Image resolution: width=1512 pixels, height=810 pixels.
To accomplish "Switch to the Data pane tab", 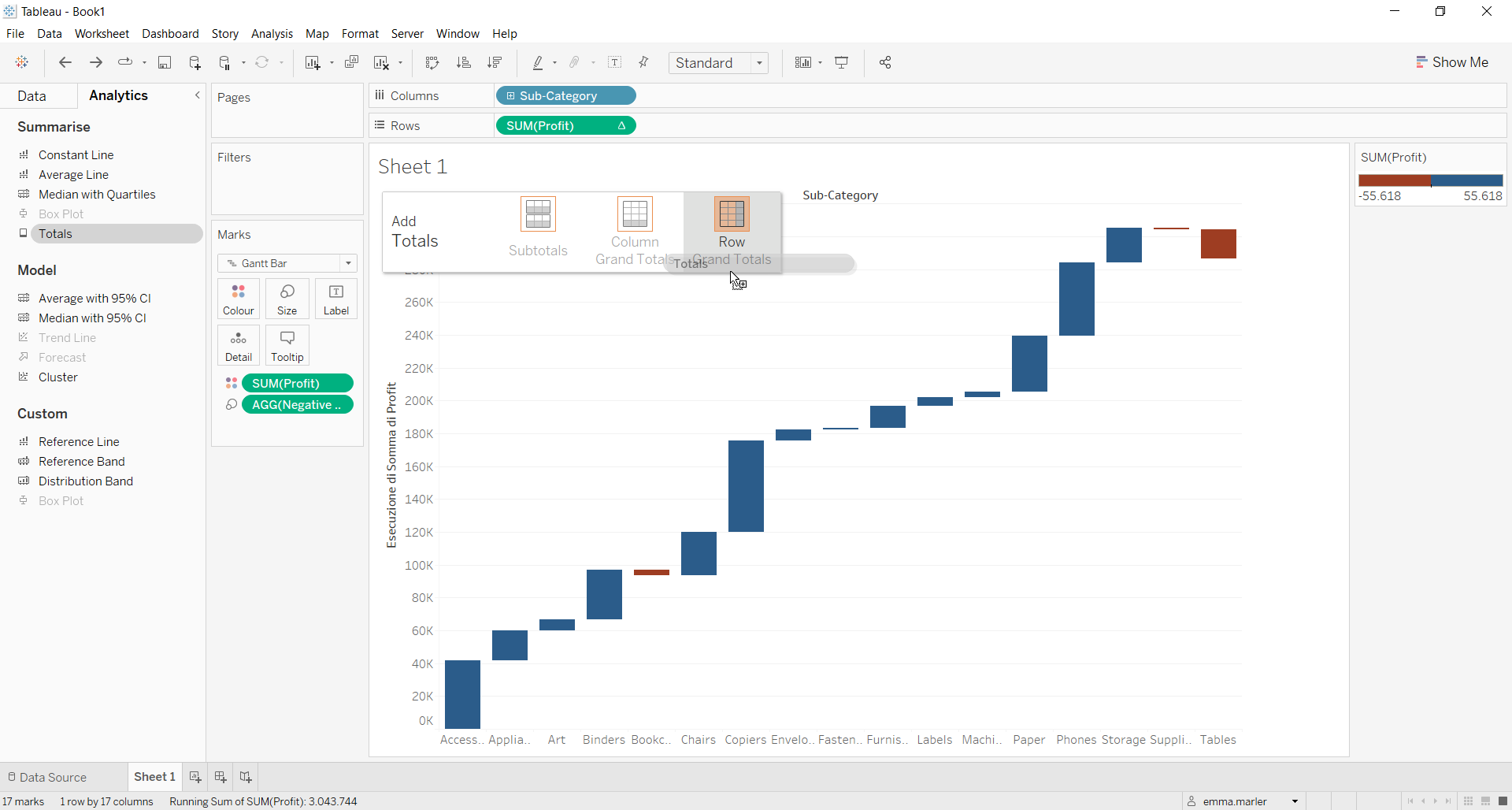I will (32, 96).
